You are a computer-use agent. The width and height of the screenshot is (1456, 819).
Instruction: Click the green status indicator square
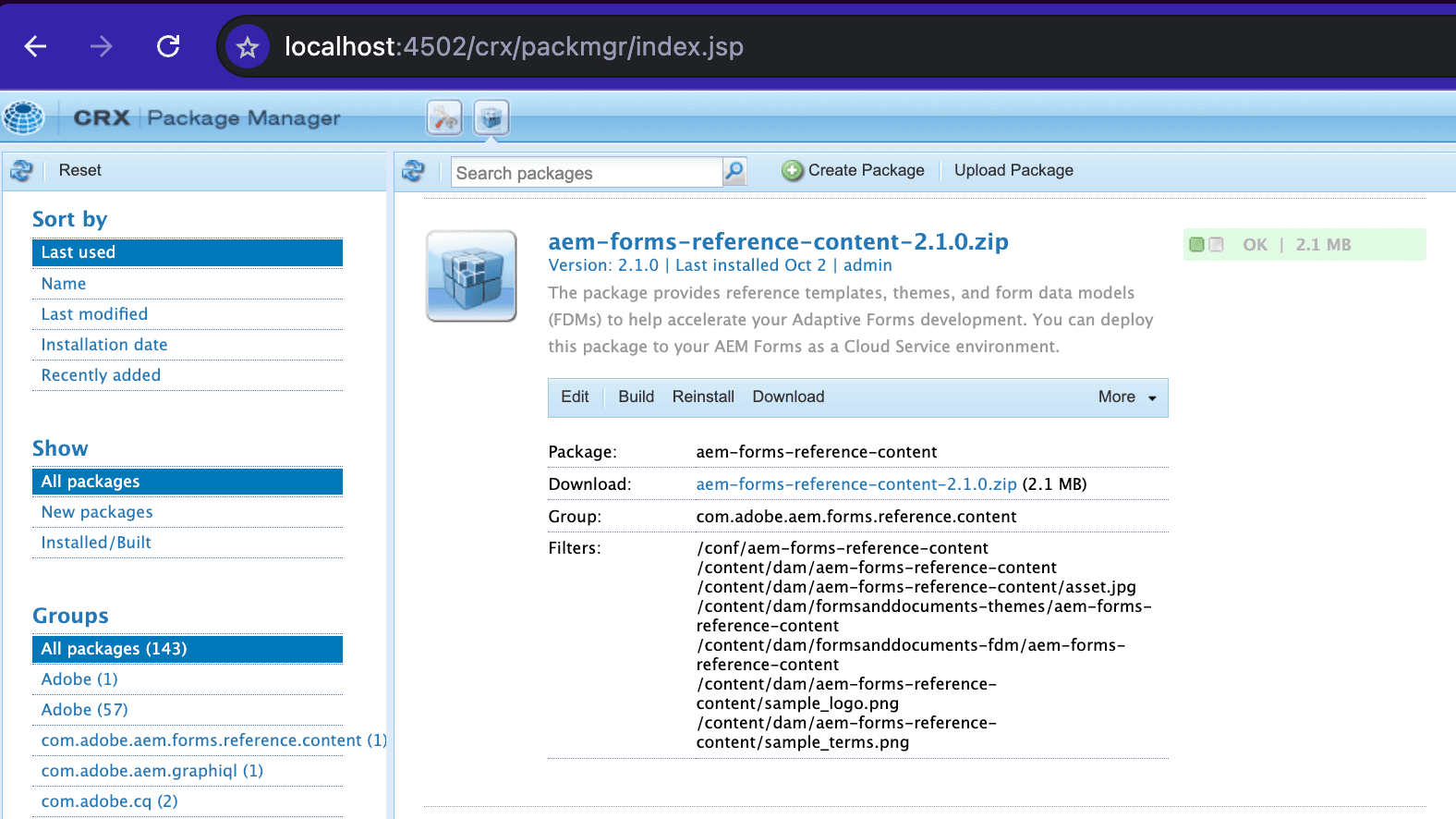1196,245
